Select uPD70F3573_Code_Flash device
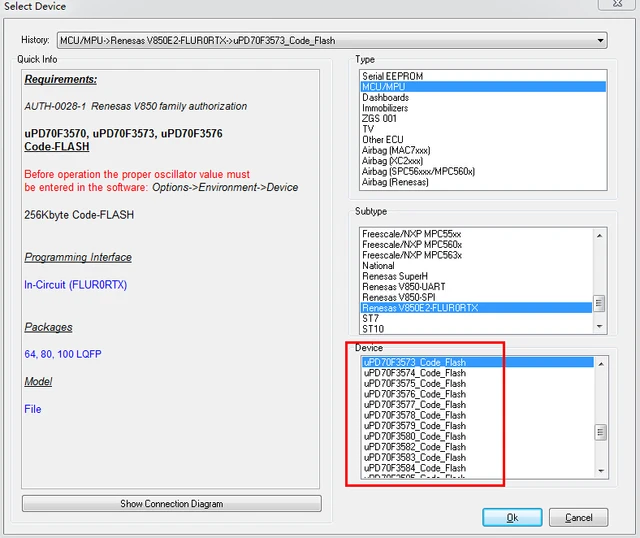The image size is (640, 538). 478,362
